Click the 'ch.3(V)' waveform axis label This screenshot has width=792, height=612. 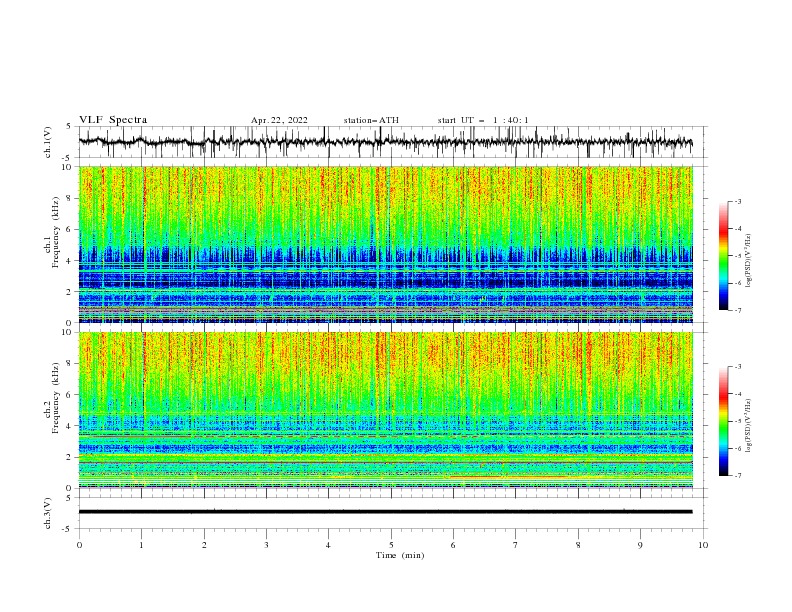tap(48, 513)
